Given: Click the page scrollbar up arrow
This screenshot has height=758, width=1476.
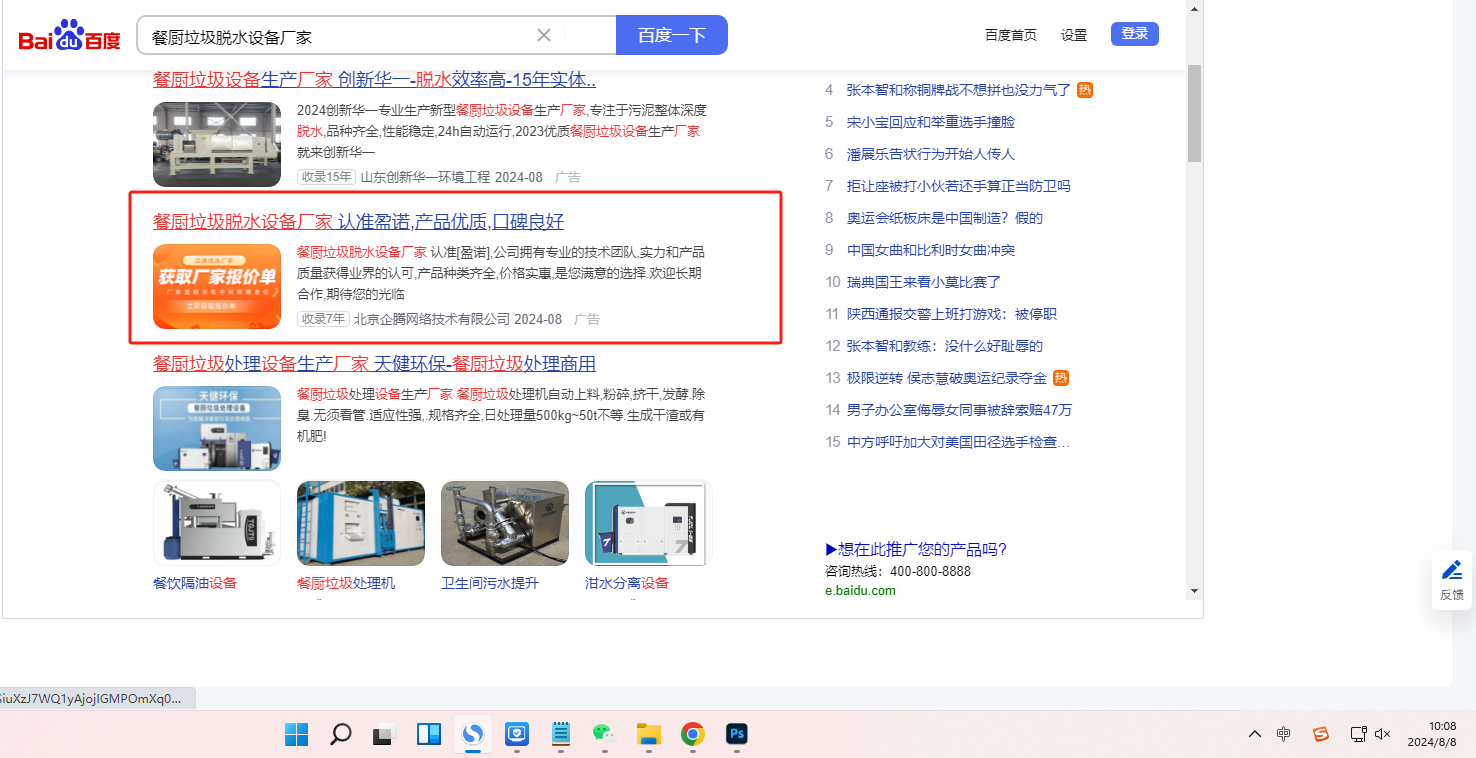Looking at the screenshot, I should (x=1194, y=8).
